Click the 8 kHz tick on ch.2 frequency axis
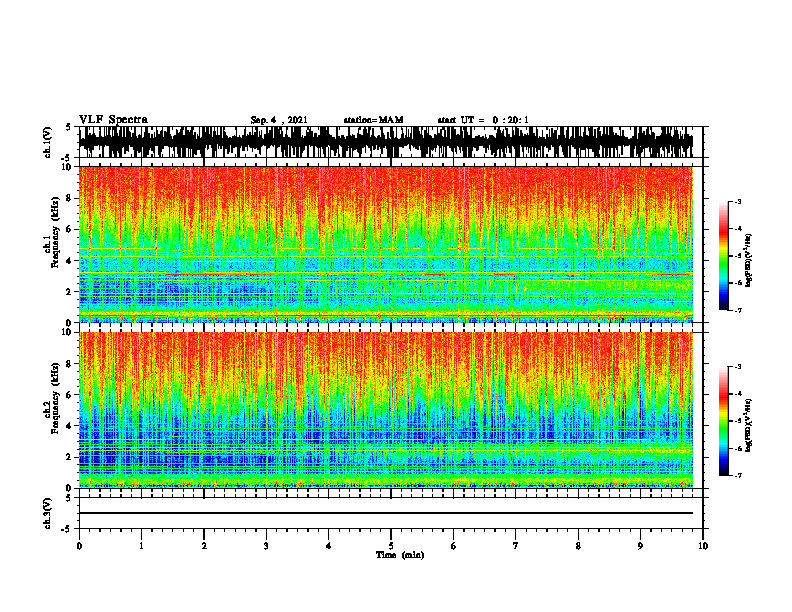Image resolution: width=792 pixels, height=612 pixels. [71, 364]
